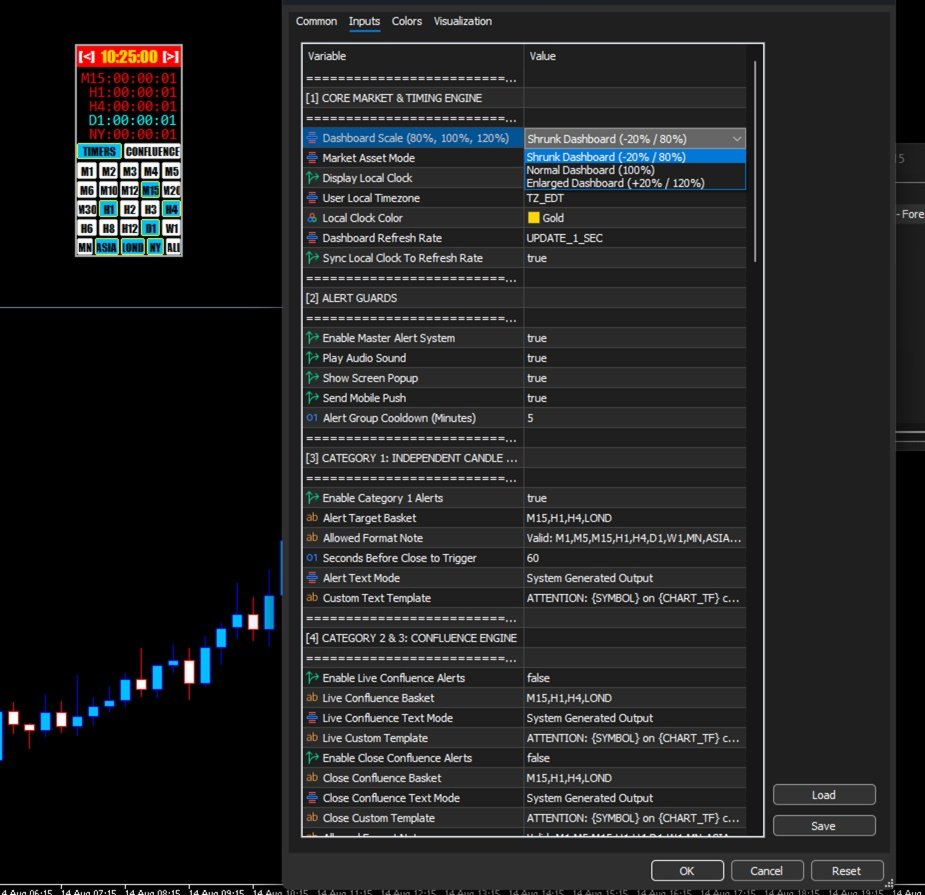
Task: Switch dashboard to TIMERS view
Action: tap(99, 152)
